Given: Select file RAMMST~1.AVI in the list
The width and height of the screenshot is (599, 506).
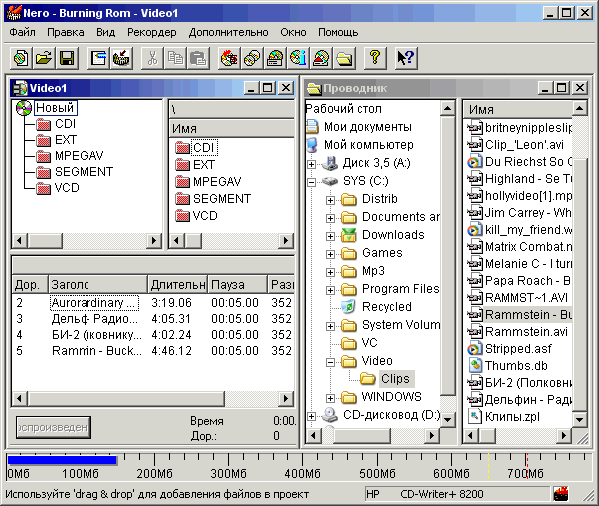Looking at the screenshot, I should click(526, 297).
